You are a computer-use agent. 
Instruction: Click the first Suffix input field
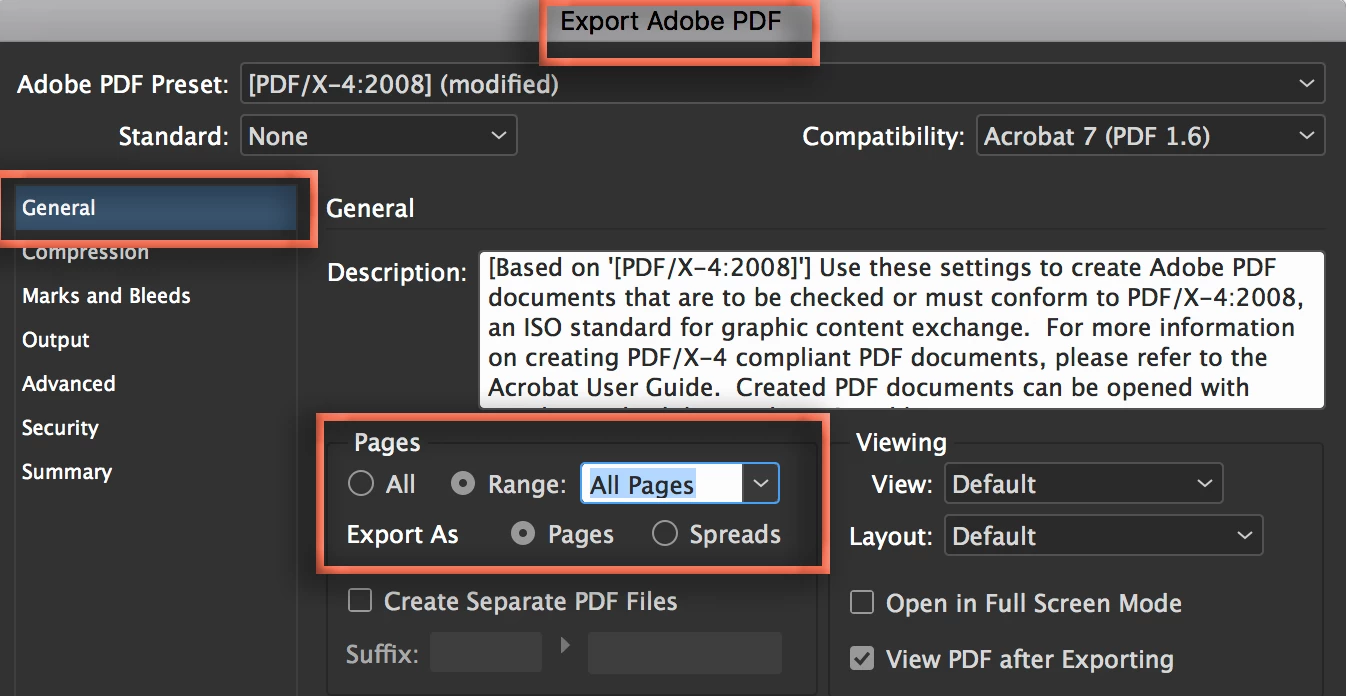(x=486, y=653)
